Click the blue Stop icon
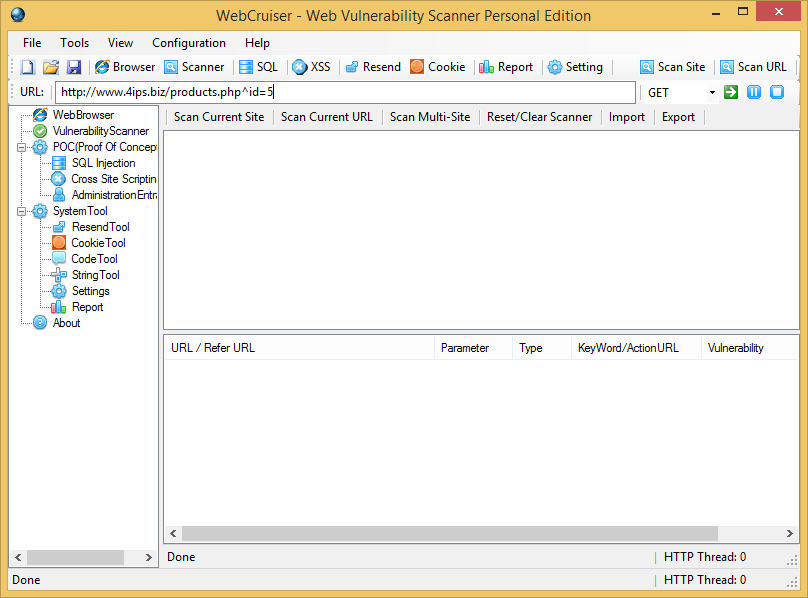The height and width of the screenshot is (598, 808). click(777, 92)
